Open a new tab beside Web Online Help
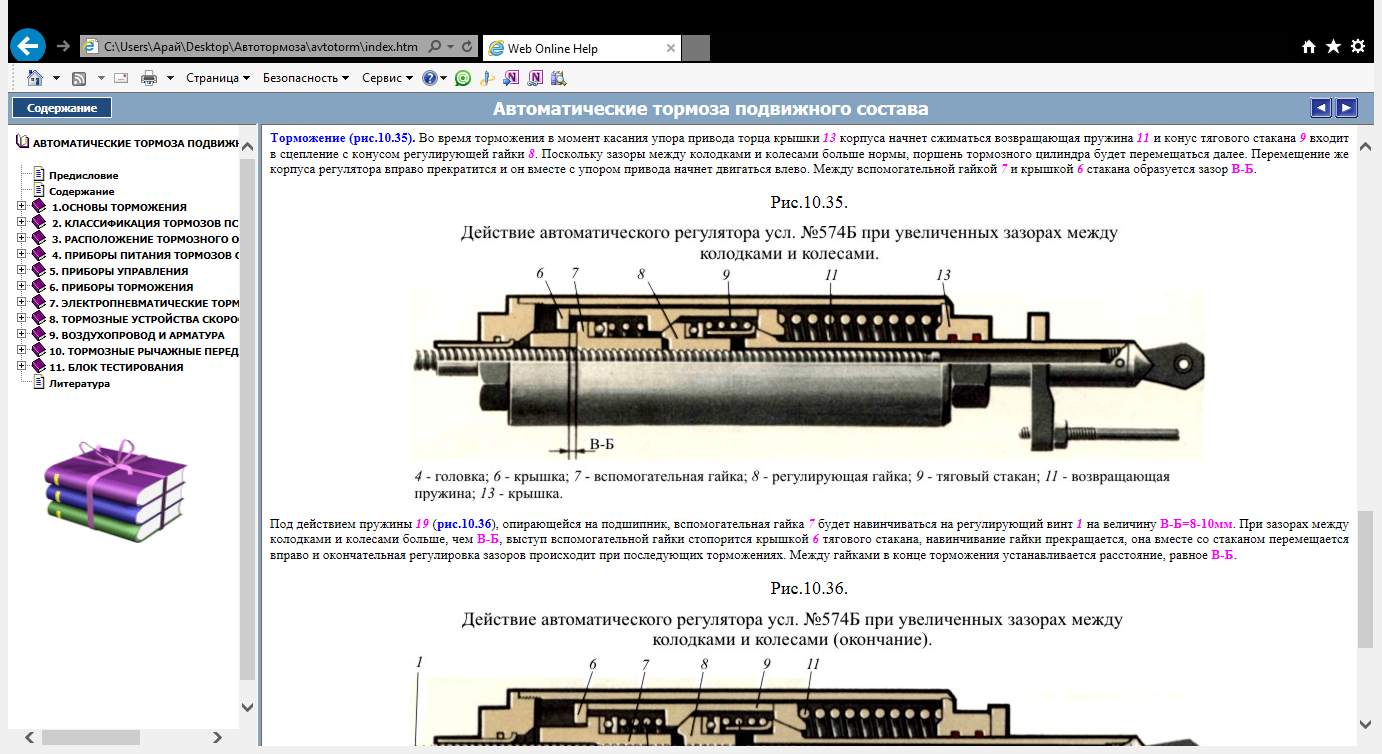 tap(697, 48)
